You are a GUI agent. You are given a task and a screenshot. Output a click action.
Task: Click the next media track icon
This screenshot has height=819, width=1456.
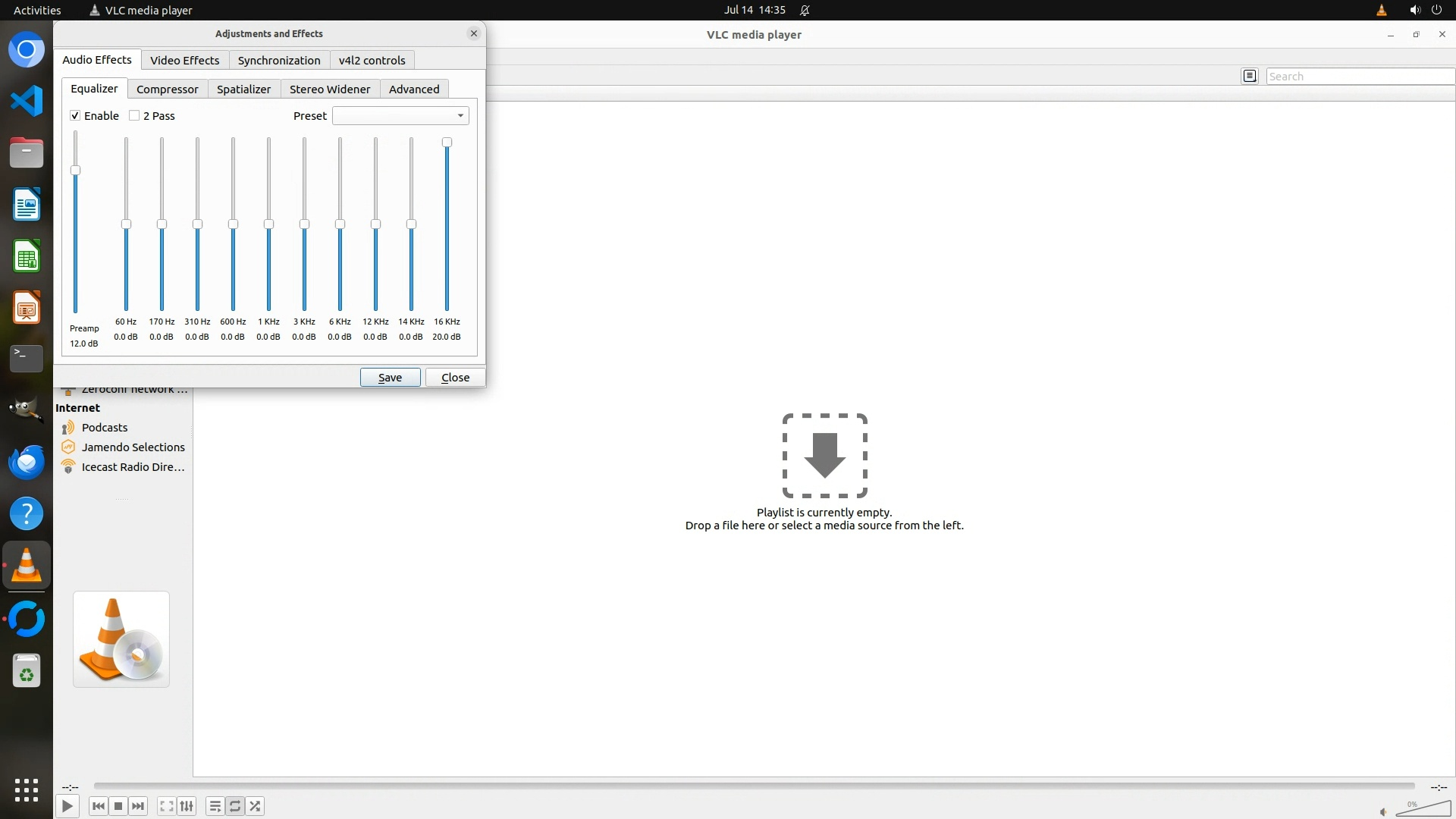(138, 806)
